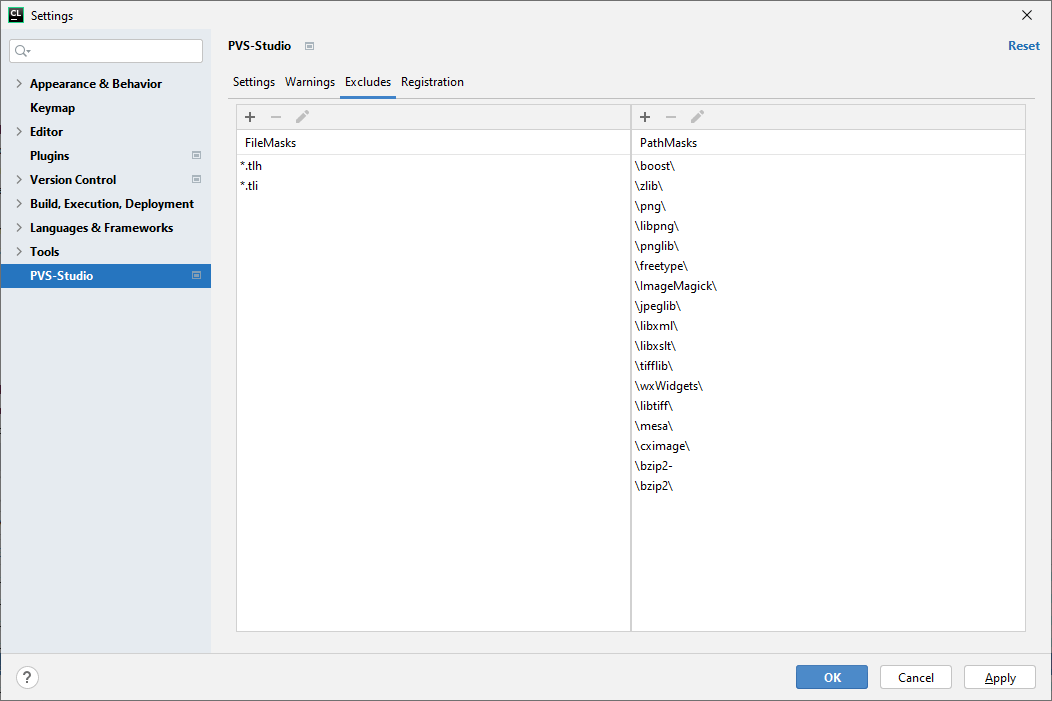Switch to the Settings tab
This screenshot has width=1052, height=701.
click(254, 82)
